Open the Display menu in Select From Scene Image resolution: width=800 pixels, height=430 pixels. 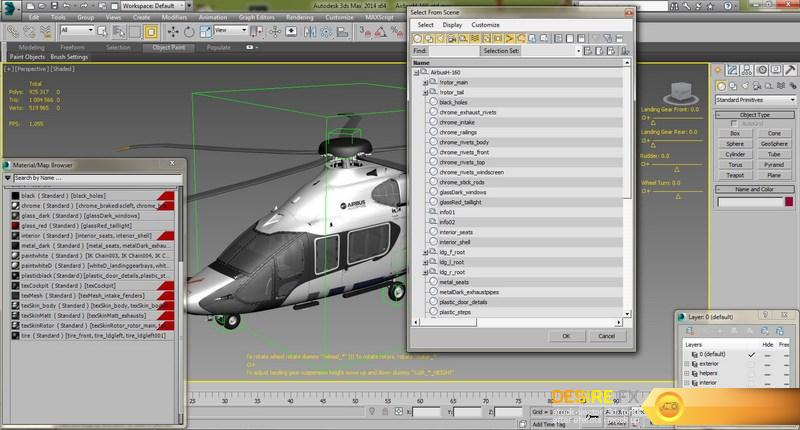tap(453, 25)
